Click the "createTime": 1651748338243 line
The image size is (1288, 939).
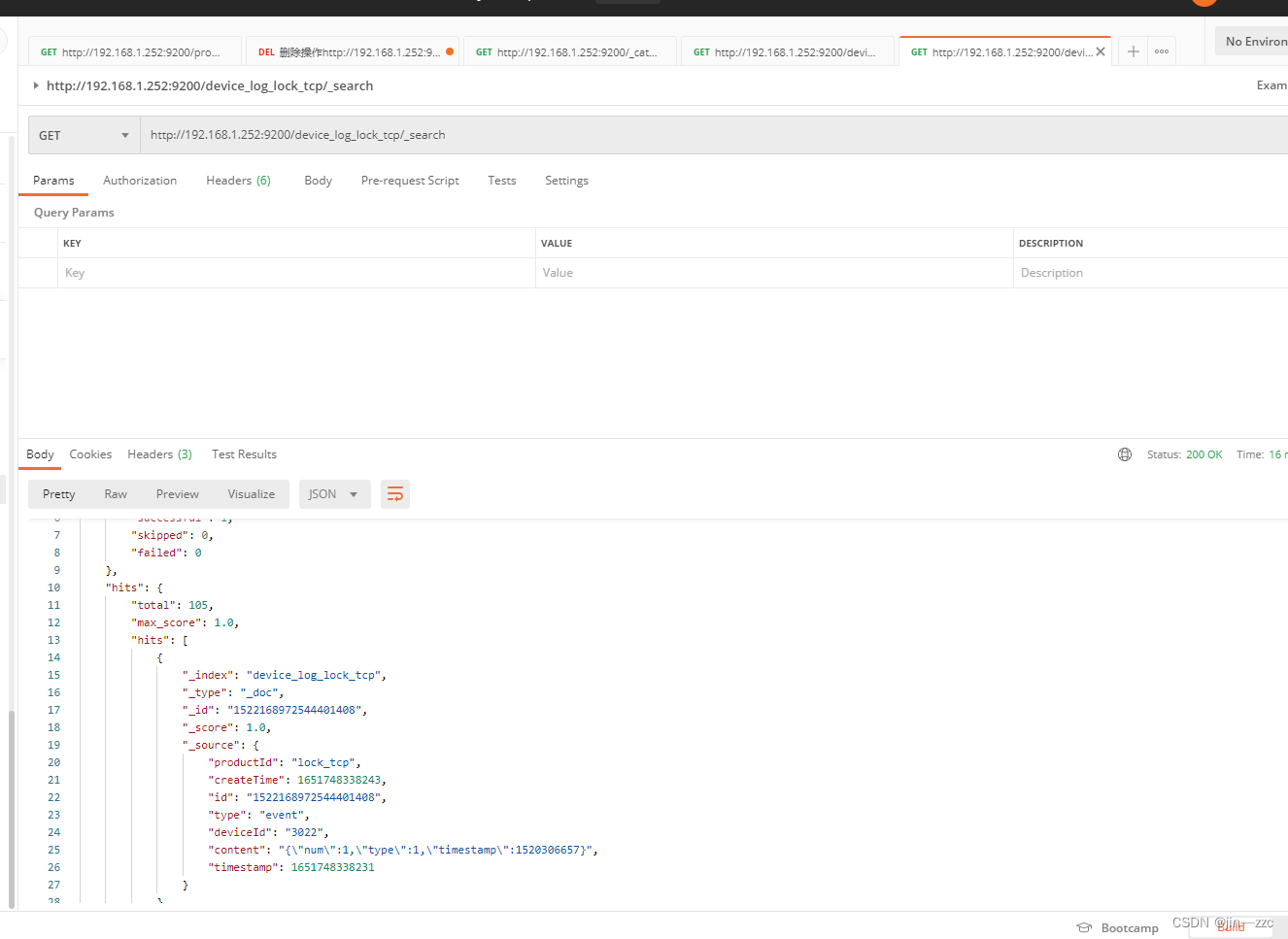[x=297, y=780]
